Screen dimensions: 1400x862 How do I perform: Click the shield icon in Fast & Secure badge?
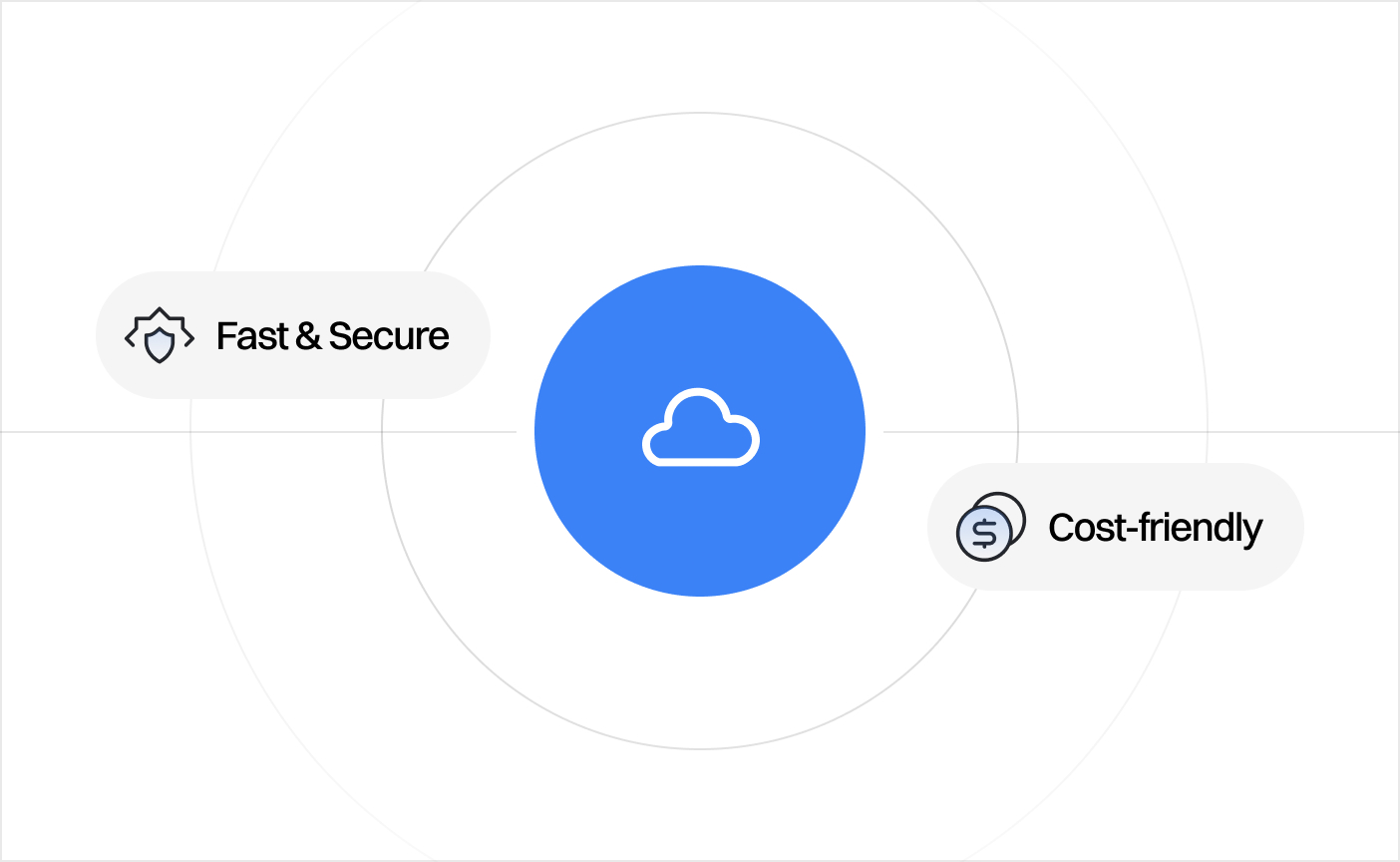coord(160,343)
